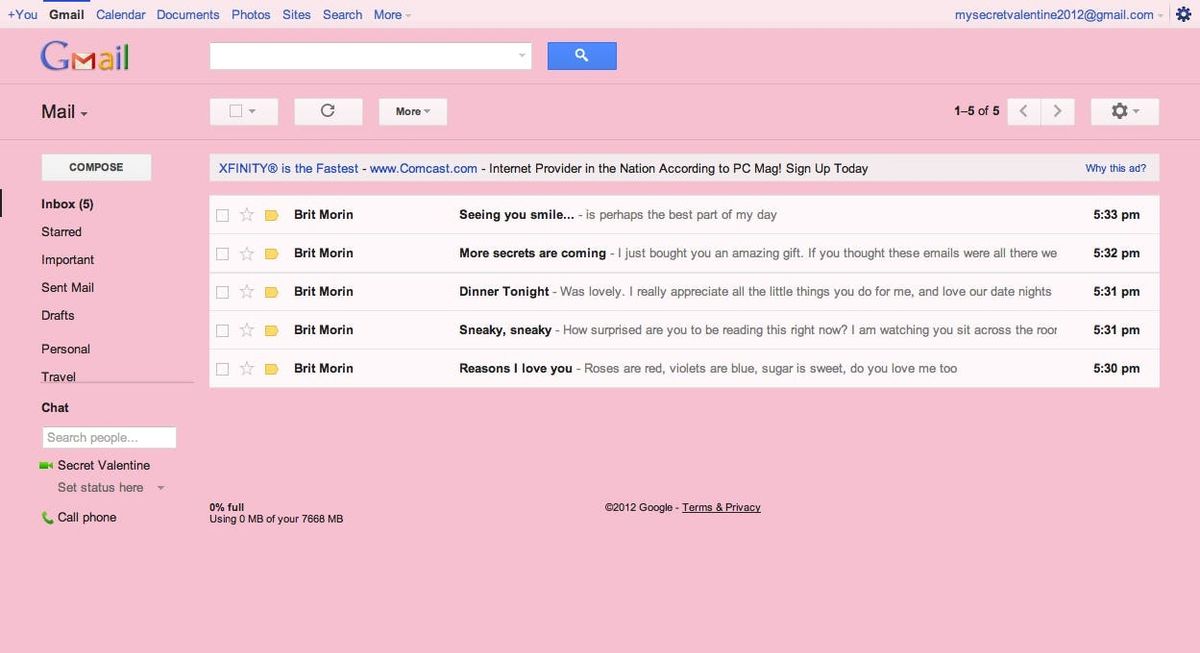Toggle the importance marker on 'Dinner Tonight'
The image size is (1200, 653).
270,291
